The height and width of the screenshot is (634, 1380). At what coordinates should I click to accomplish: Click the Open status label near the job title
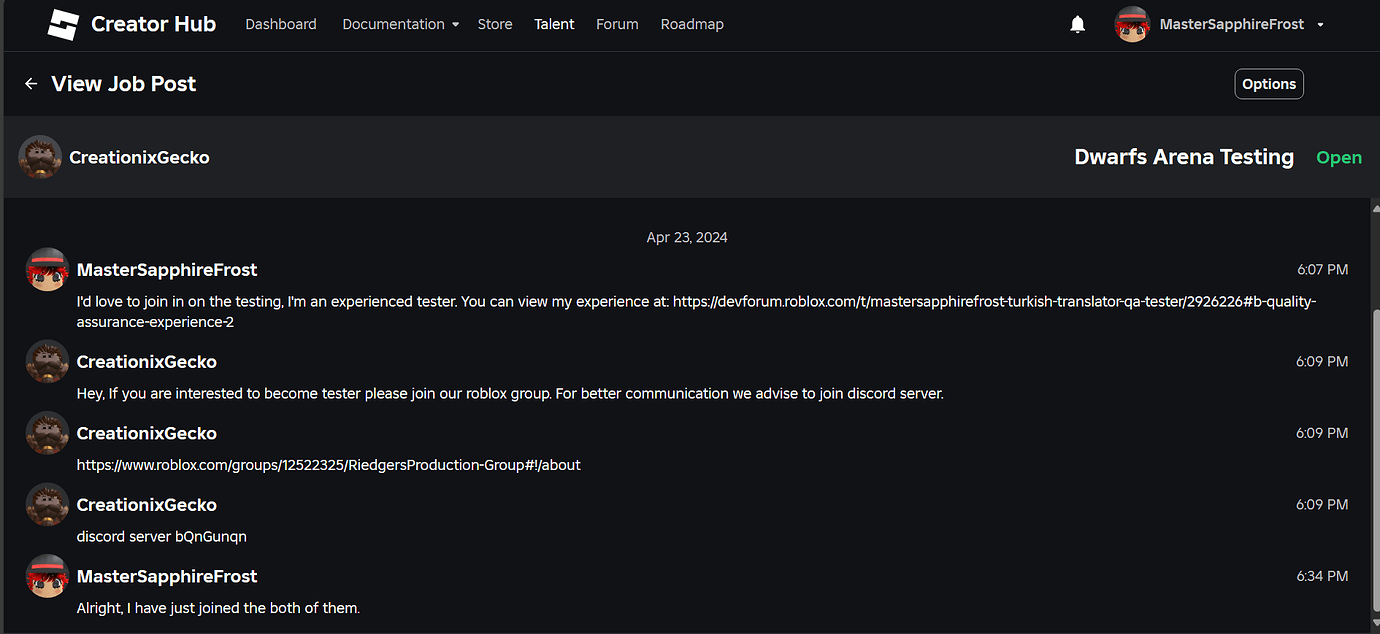[1339, 157]
